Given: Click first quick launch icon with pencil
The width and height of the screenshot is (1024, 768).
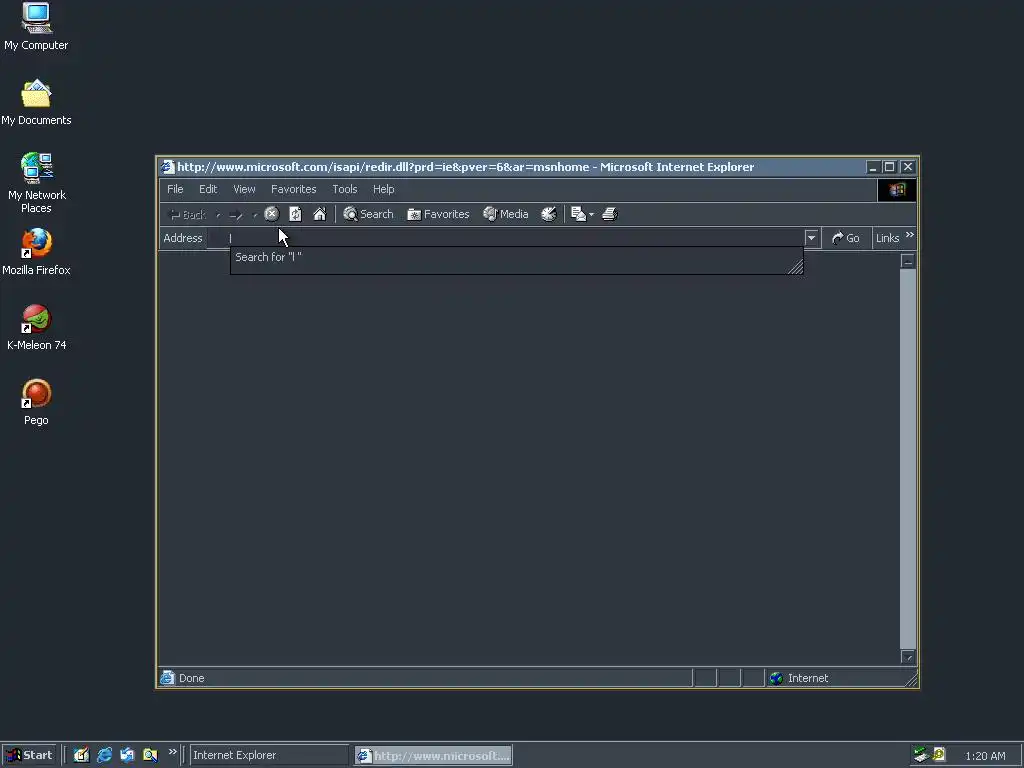Looking at the screenshot, I should click(81, 755).
